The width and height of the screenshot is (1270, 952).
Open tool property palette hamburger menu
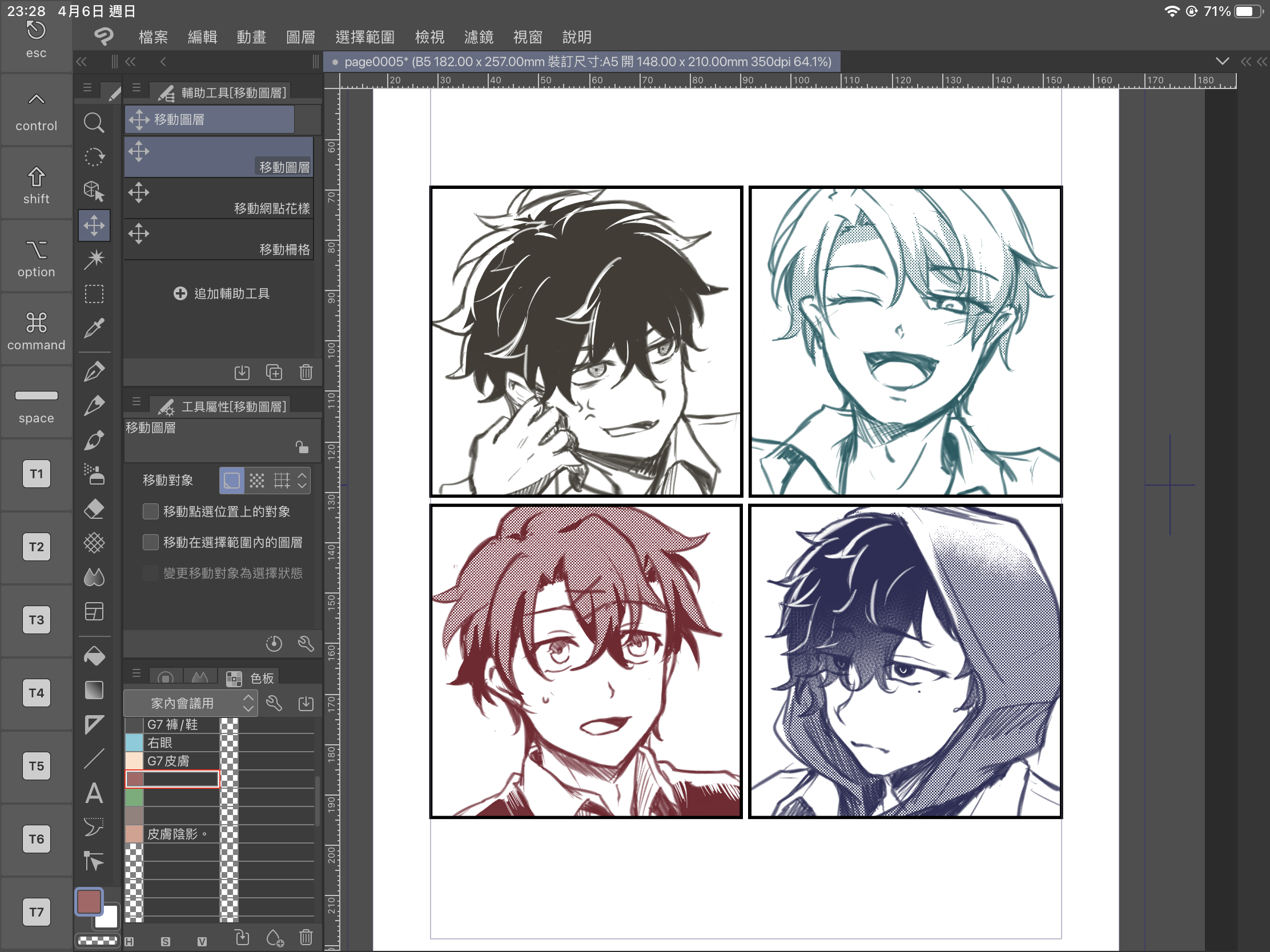coord(136,402)
